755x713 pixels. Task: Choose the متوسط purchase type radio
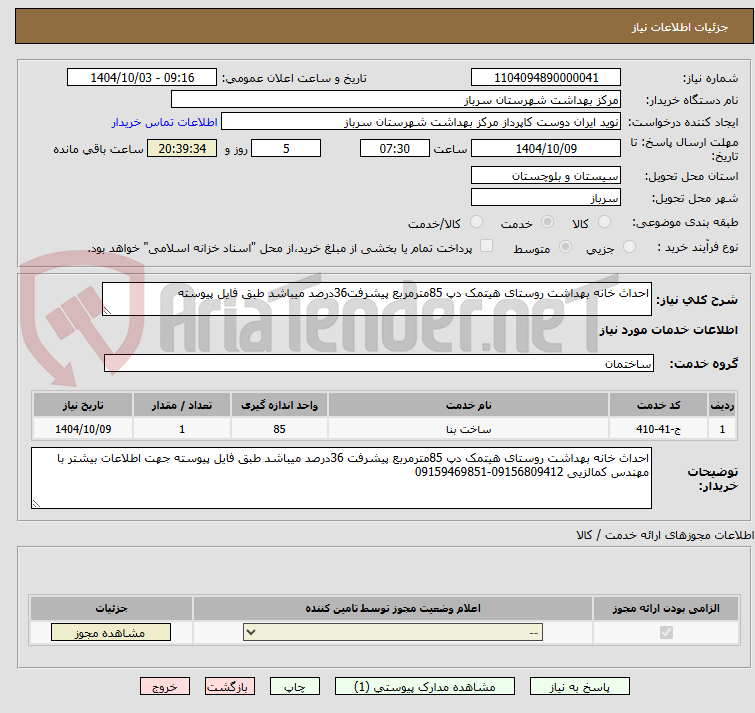pos(566,247)
